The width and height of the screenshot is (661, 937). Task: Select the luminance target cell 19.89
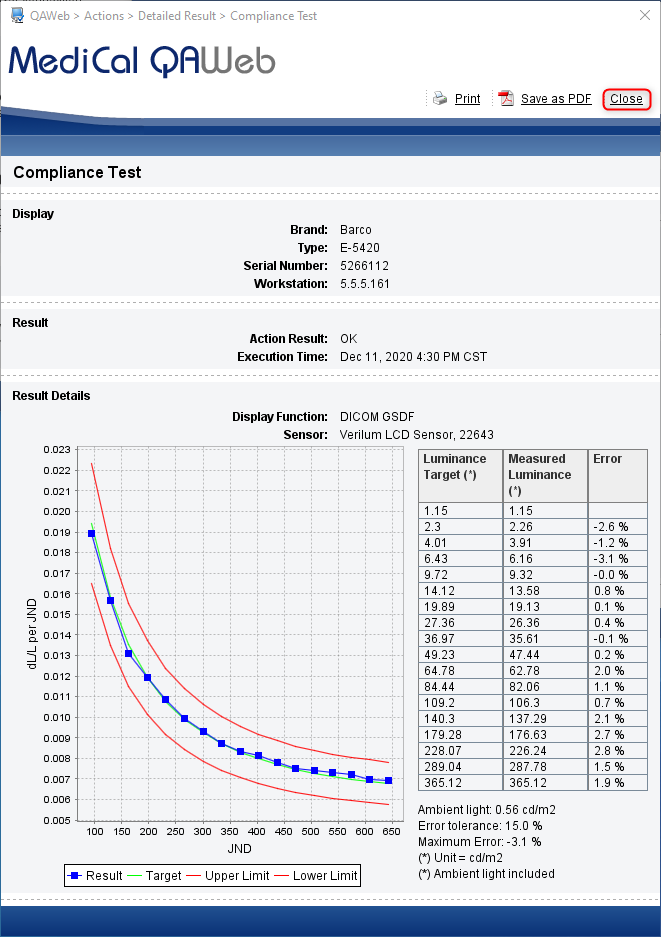pyautogui.click(x=461, y=607)
